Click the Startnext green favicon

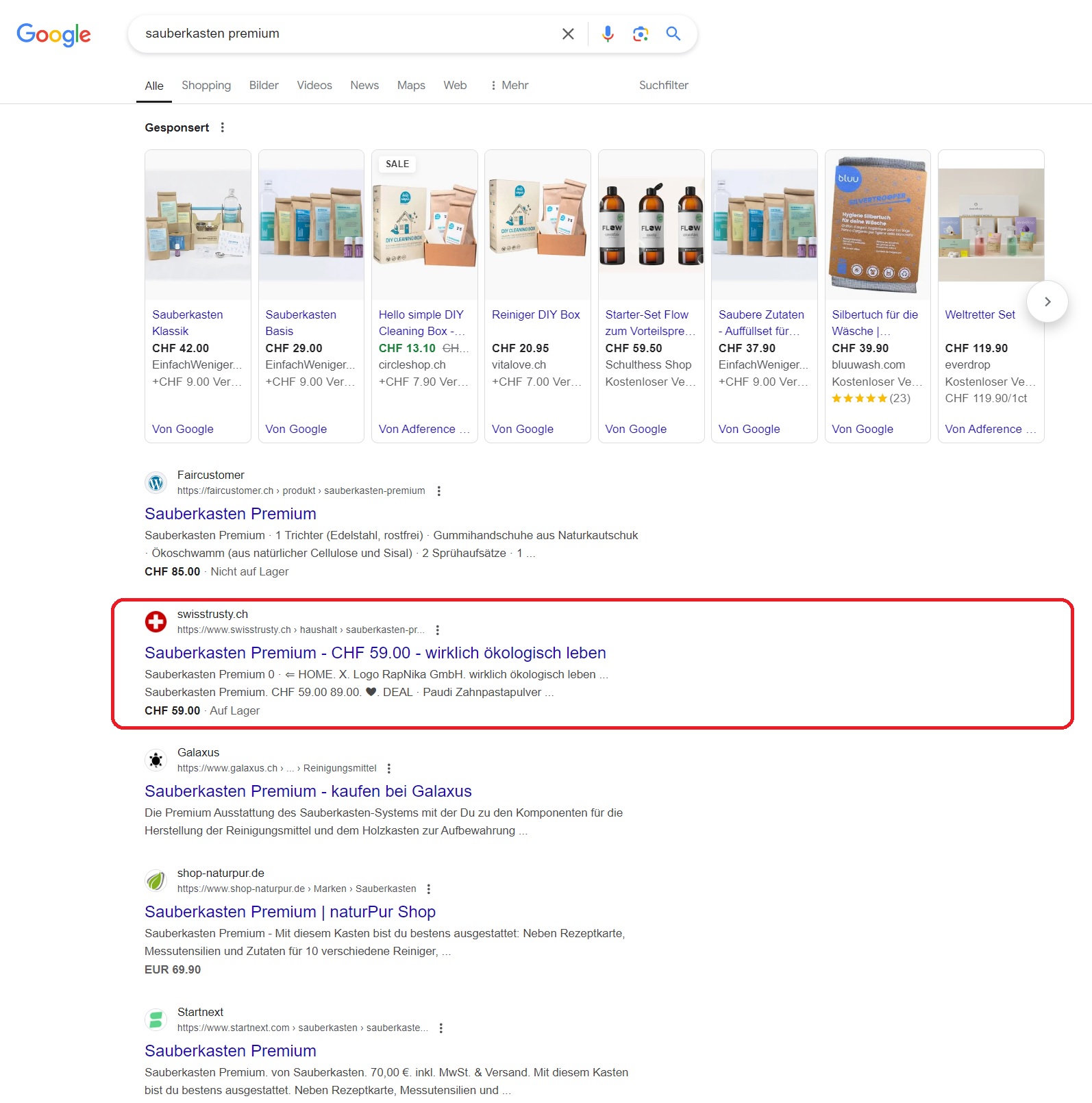tap(156, 1020)
